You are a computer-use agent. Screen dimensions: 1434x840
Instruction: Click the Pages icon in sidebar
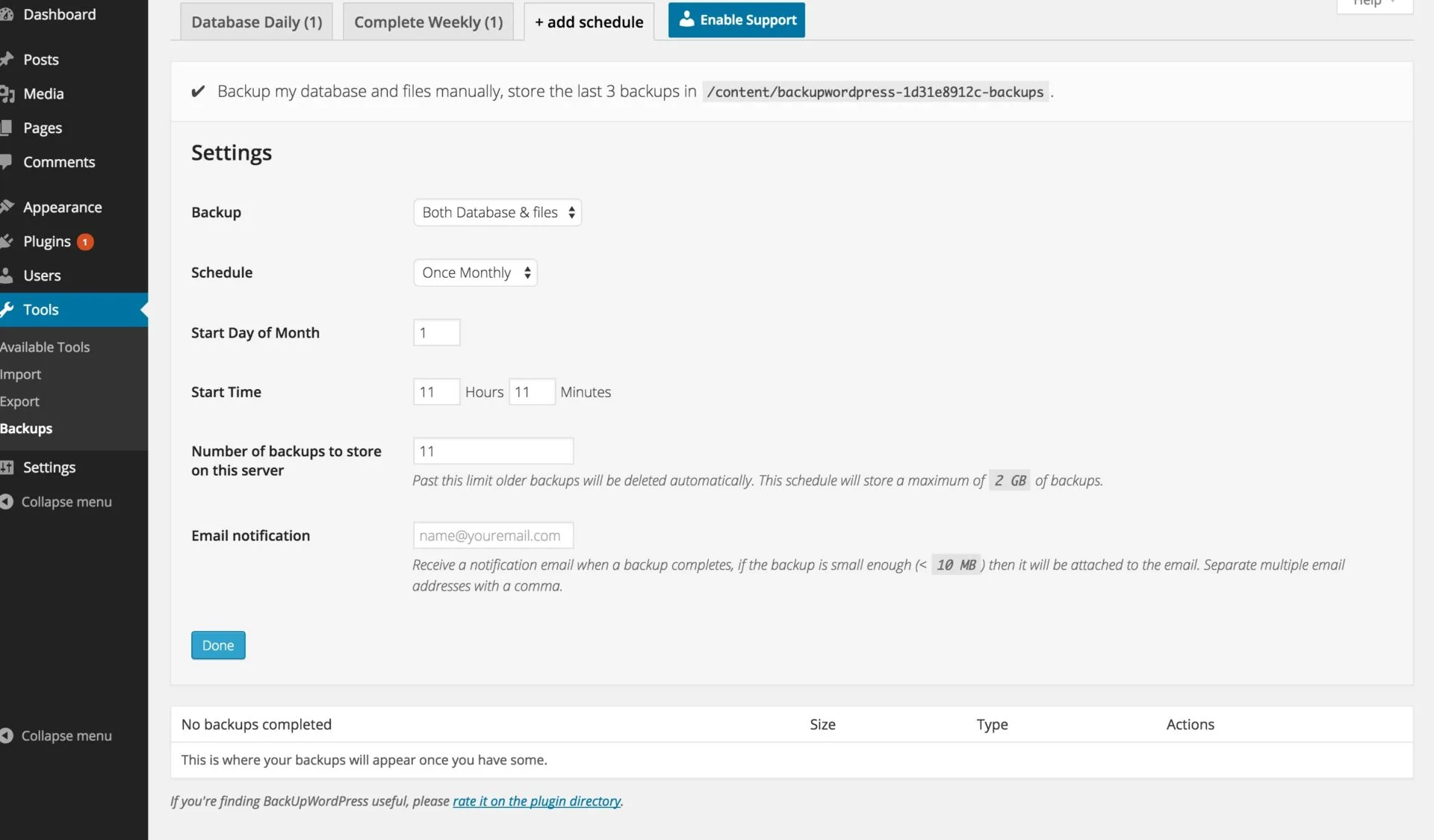pos(6,128)
